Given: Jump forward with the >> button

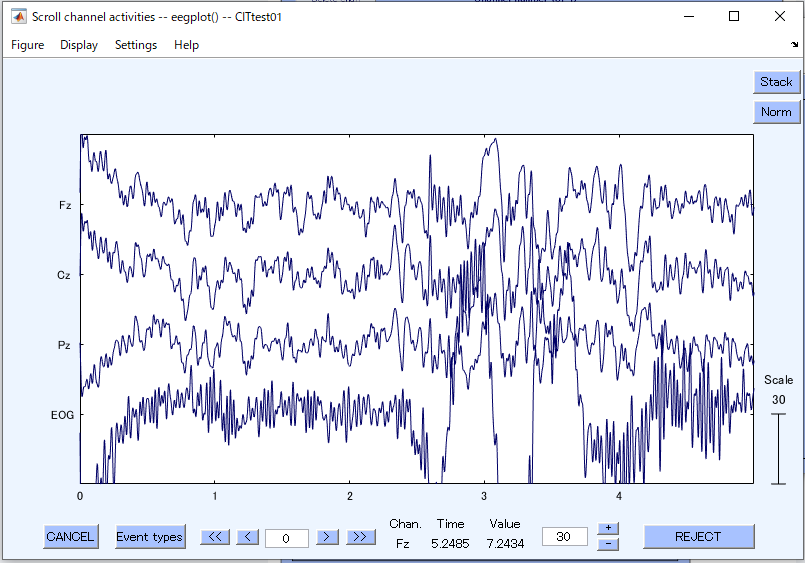Looking at the screenshot, I should pyautogui.click(x=360, y=537).
